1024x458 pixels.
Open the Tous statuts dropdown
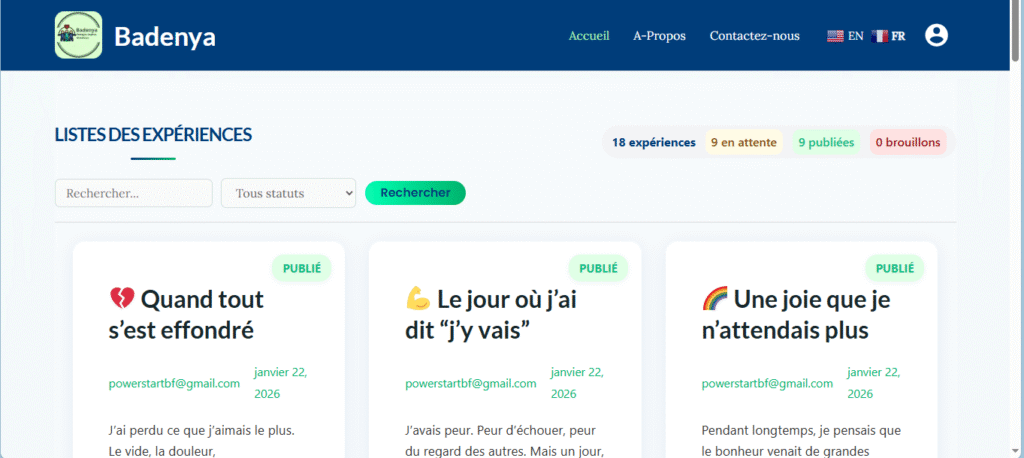288,193
